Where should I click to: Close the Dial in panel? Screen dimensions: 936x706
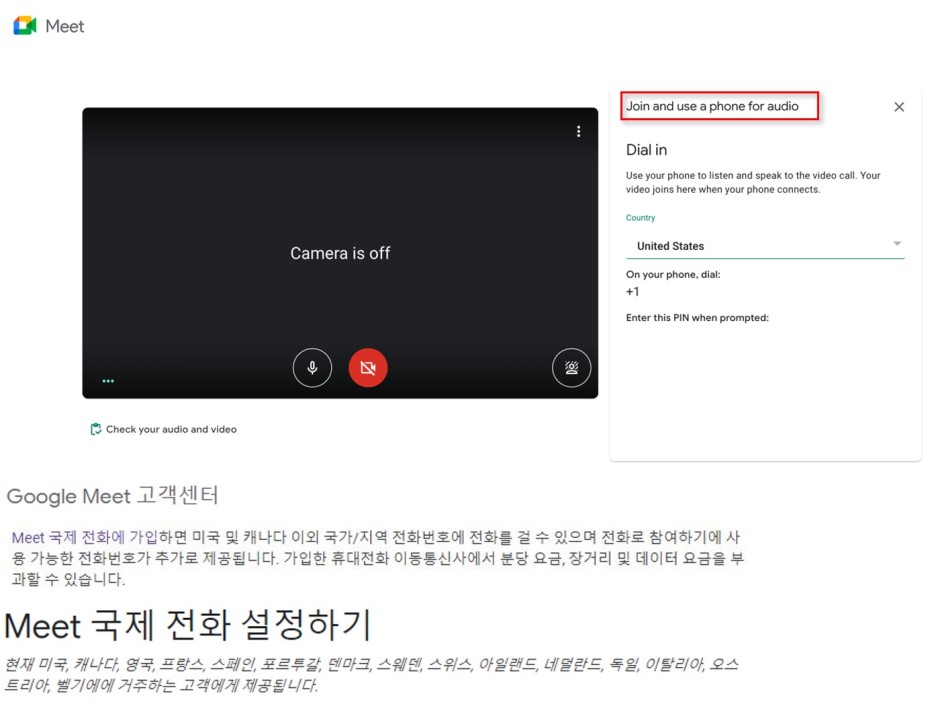899,107
